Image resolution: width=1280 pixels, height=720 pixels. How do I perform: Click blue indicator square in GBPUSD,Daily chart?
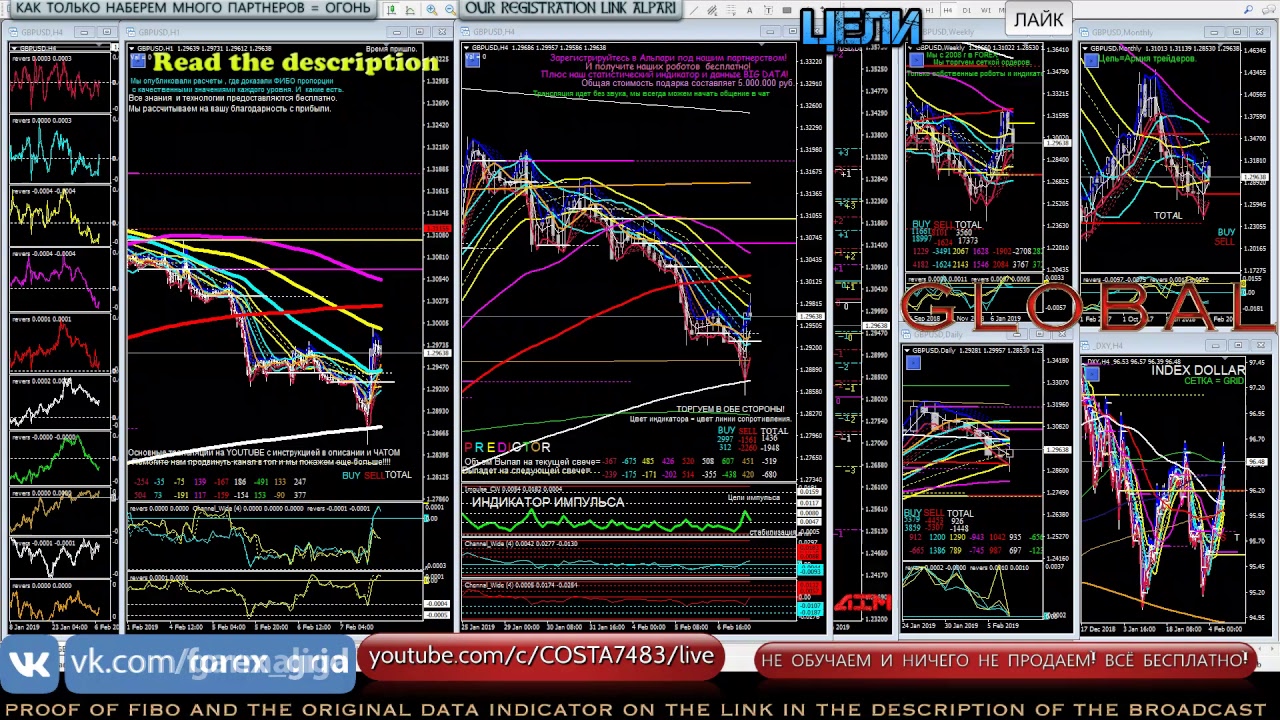913,362
